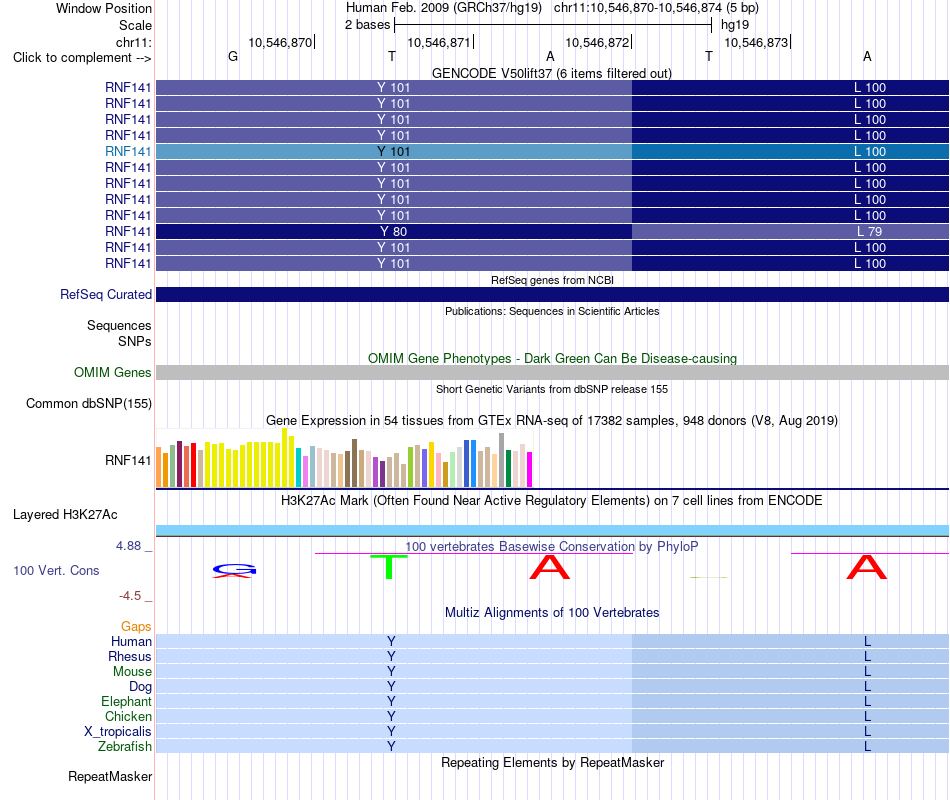Open the OMIM Gene Phenotypes track title
This screenshot has height=800, width=950.
tap(552, 358)
